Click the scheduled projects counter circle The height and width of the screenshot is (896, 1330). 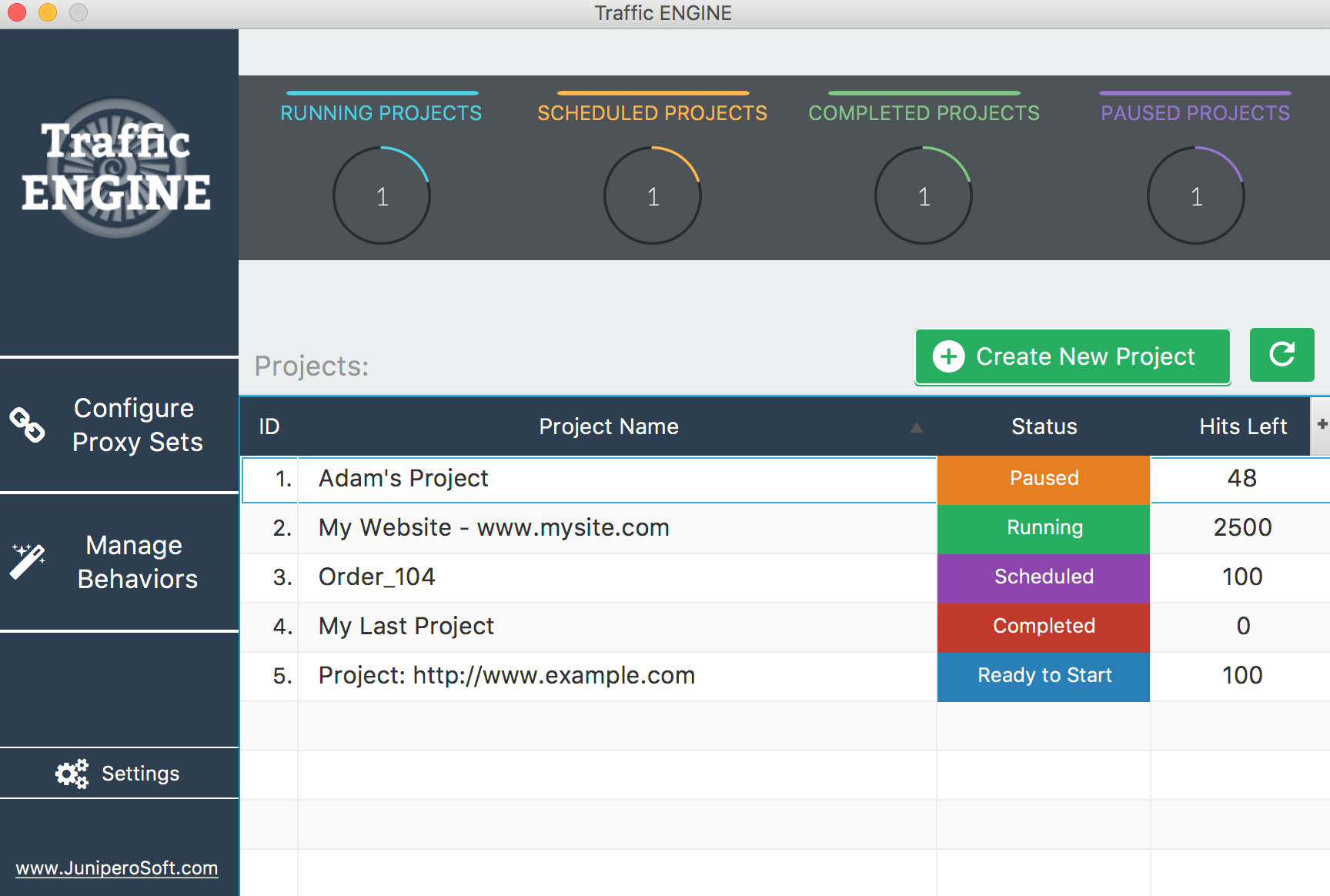(x=653, y=196)
